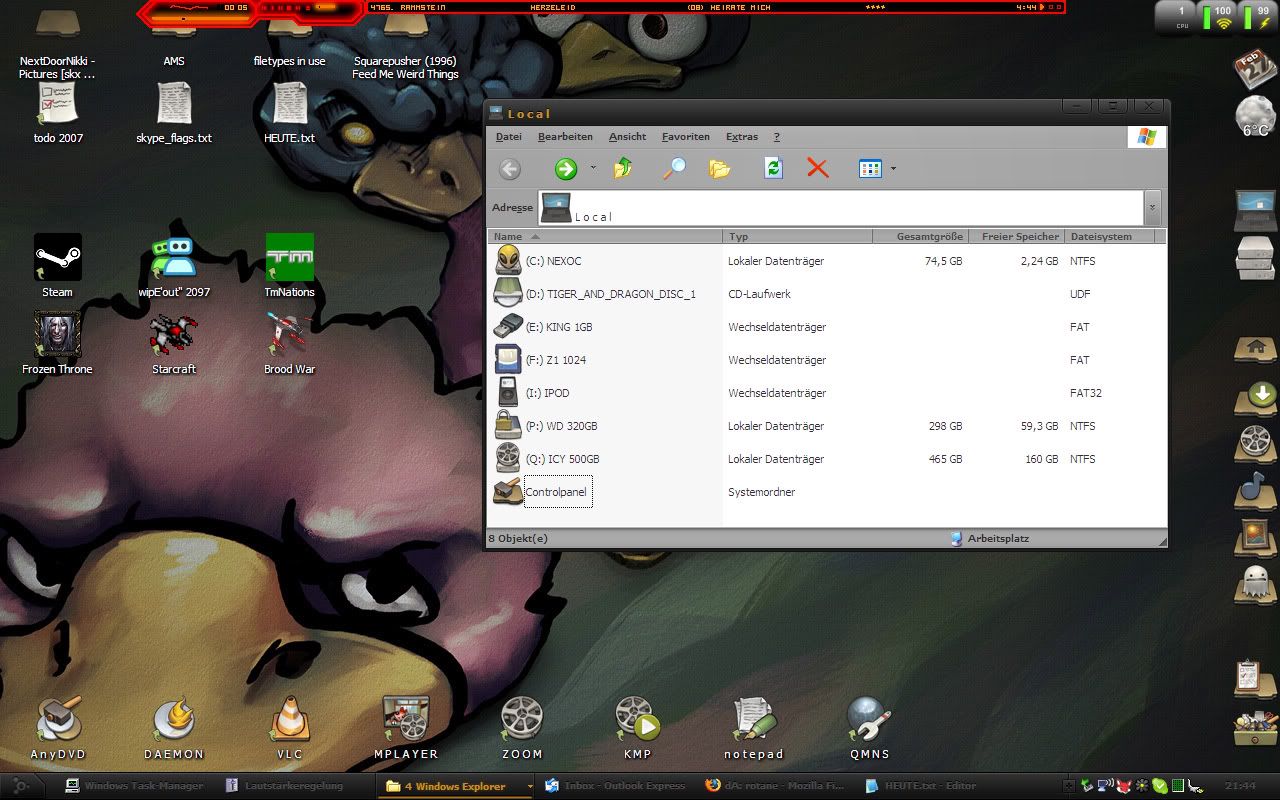
Task: Click the Feb 27 calendar widget
Action: (1254, 69)
